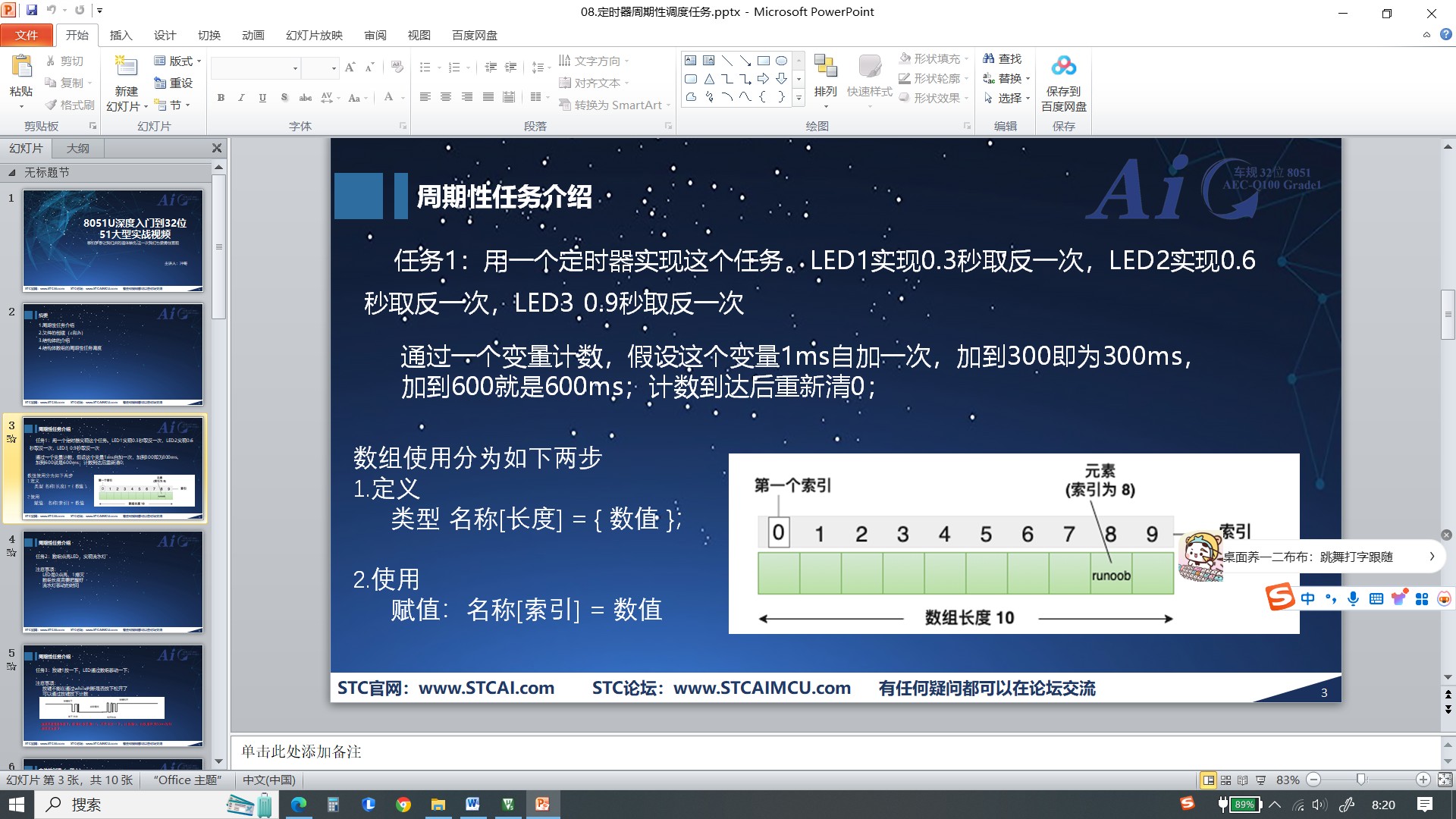Image resolution: width=1456 pixels, height=819 pixels.
Task: Toggle strikethrough formatting
Action: coord(306,97)
